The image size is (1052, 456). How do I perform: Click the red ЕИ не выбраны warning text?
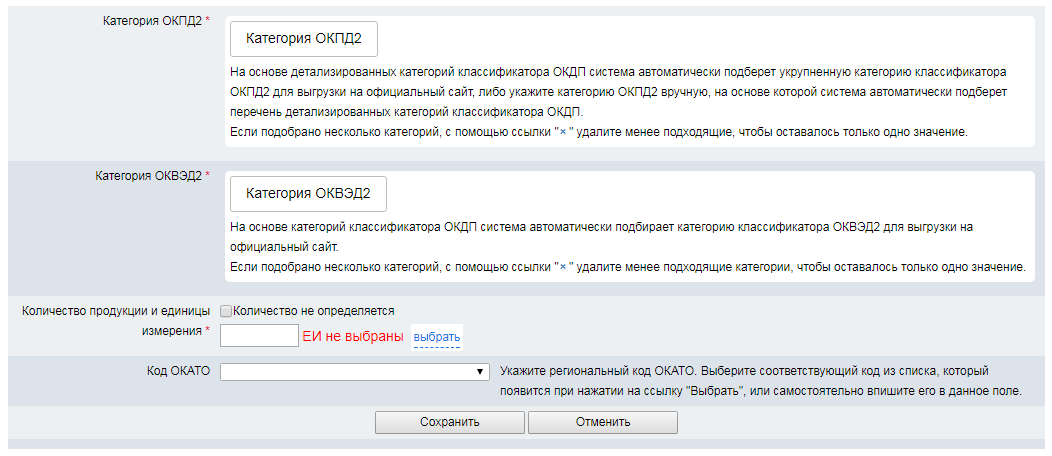pyautogui.click(x=353, y=337)
